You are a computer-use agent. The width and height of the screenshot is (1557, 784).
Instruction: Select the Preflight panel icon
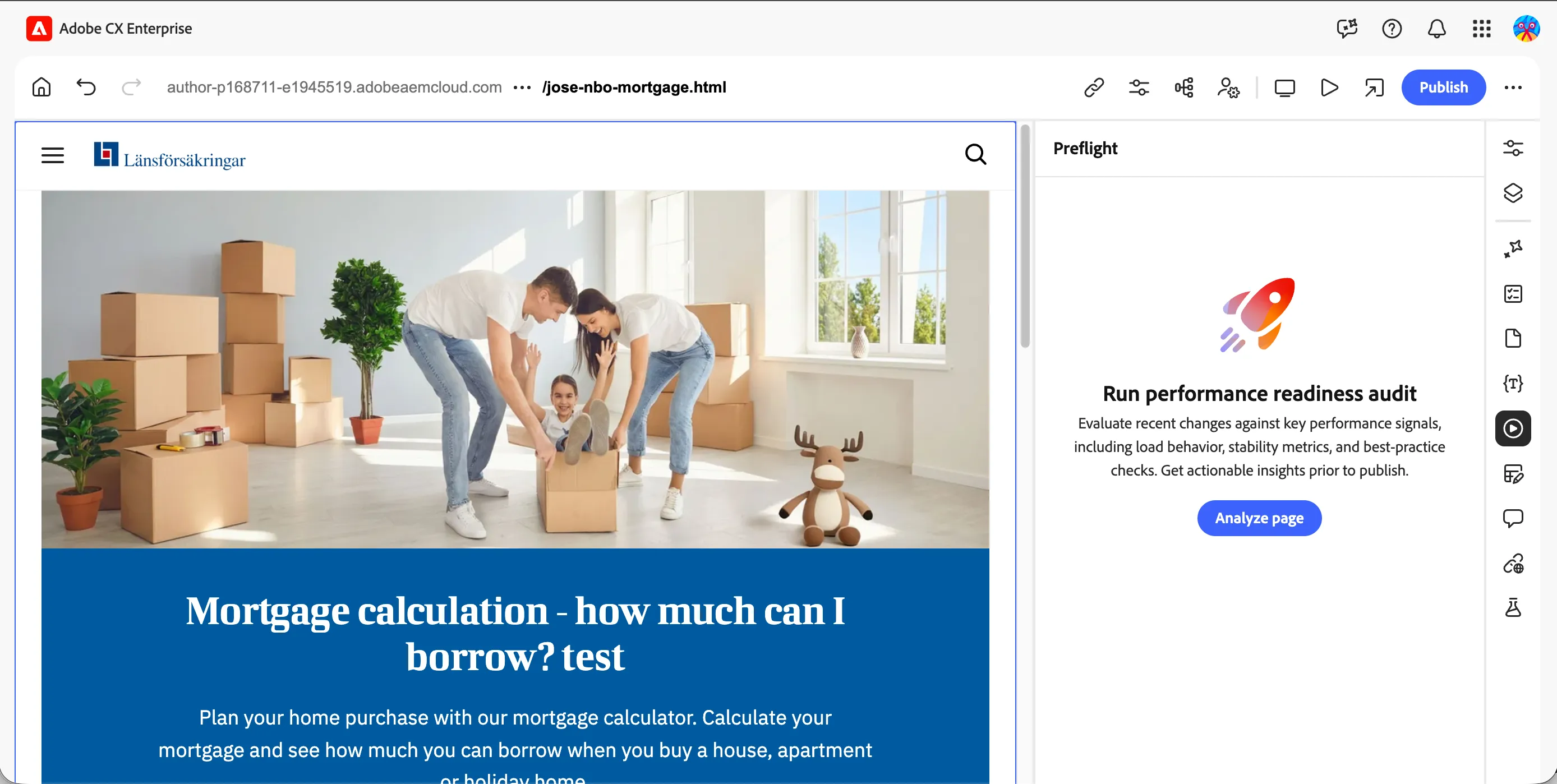1513,428
